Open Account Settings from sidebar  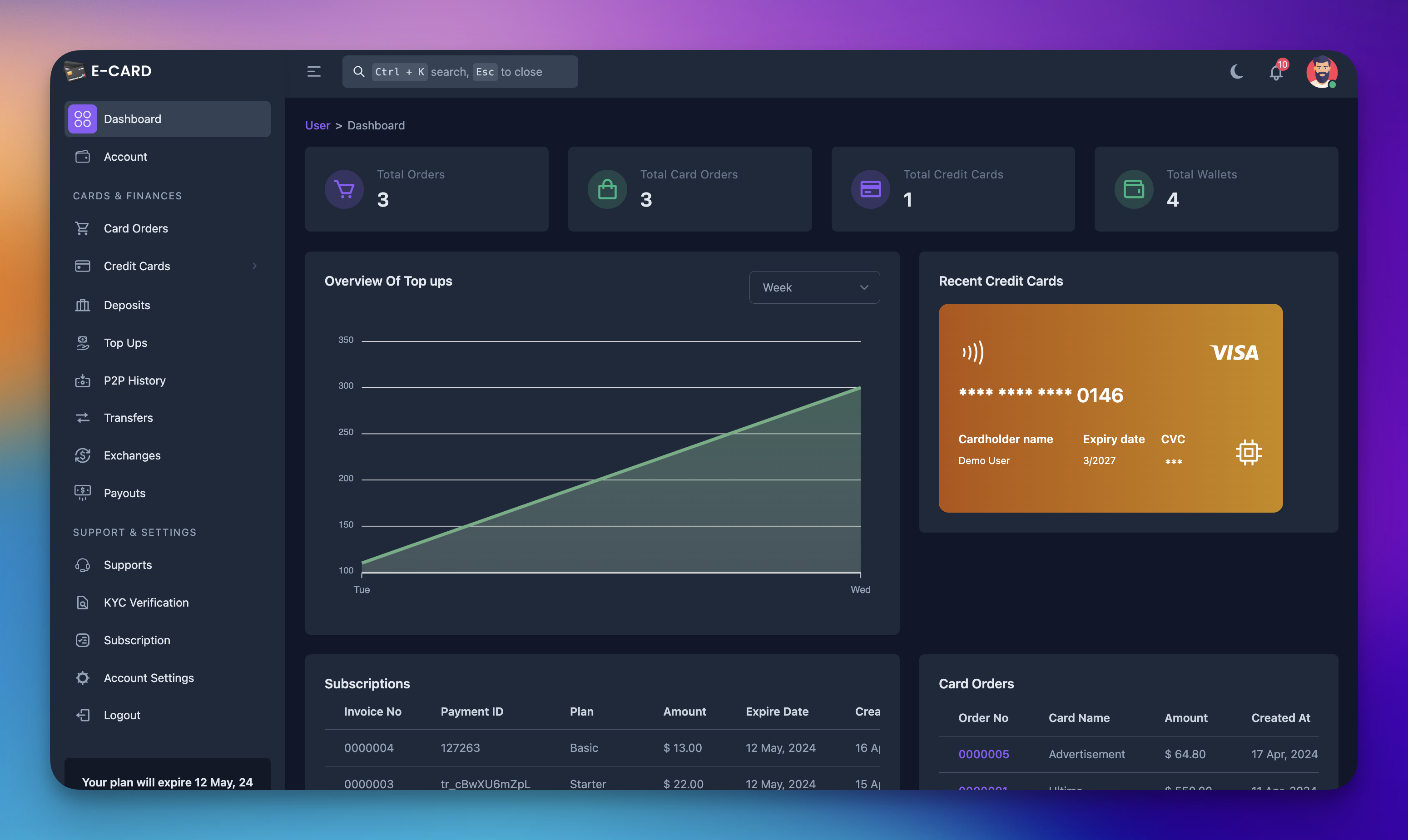pos(149,677)
